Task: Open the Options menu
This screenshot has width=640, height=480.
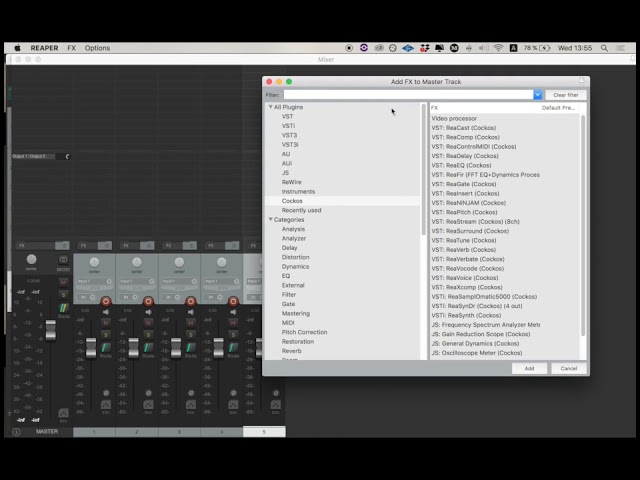Action: point(97,48)
